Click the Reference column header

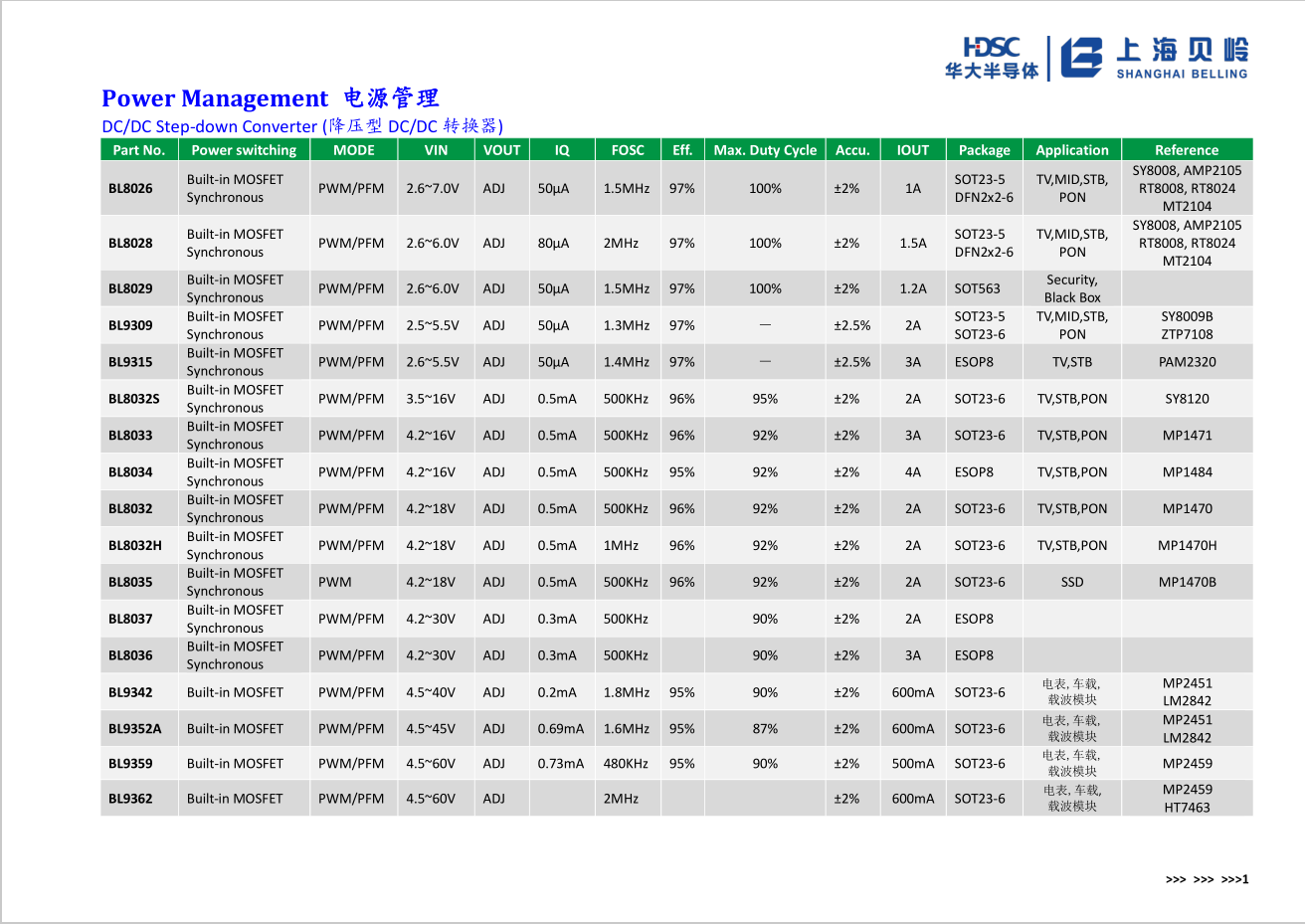(x=1186, y=150)
